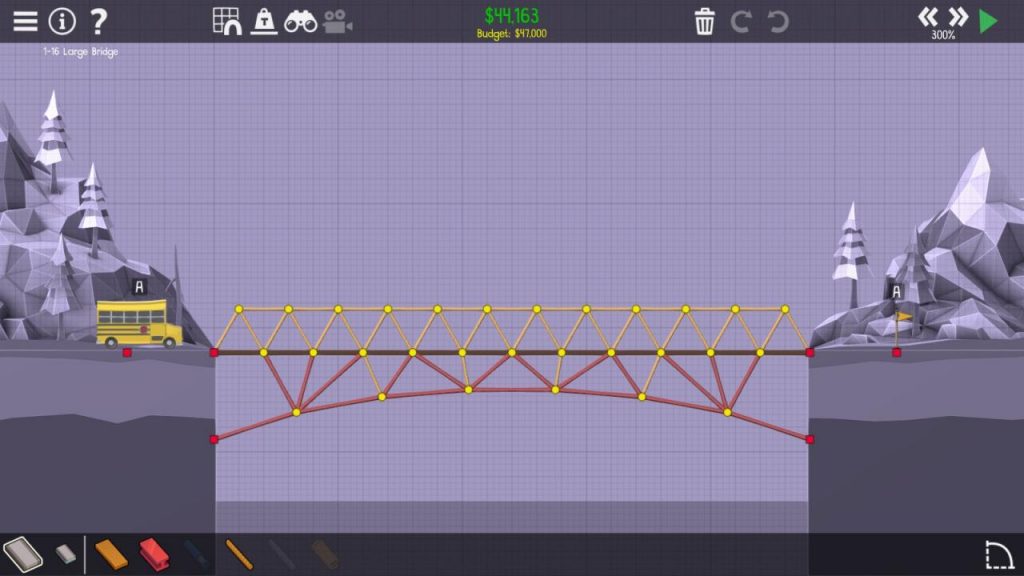Enable the select tool in bottom toolbar

coord(25,555)
